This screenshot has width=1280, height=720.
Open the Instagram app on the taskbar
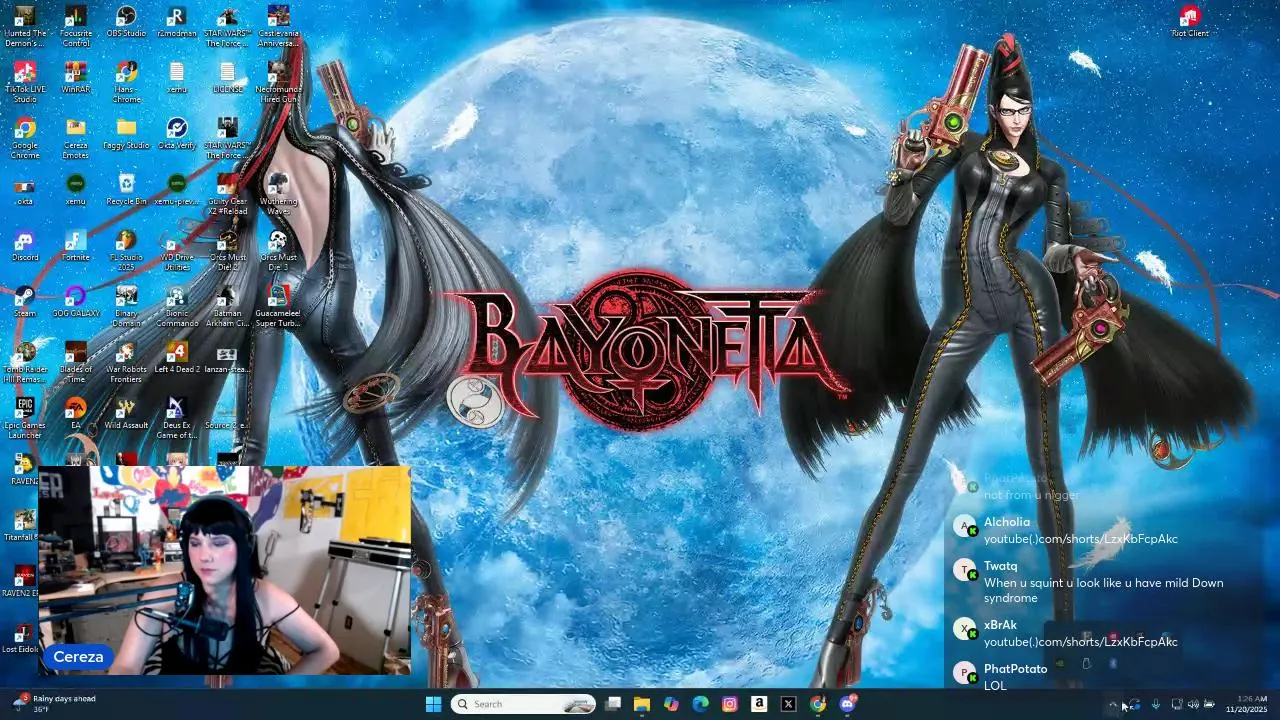click(730, 704)
